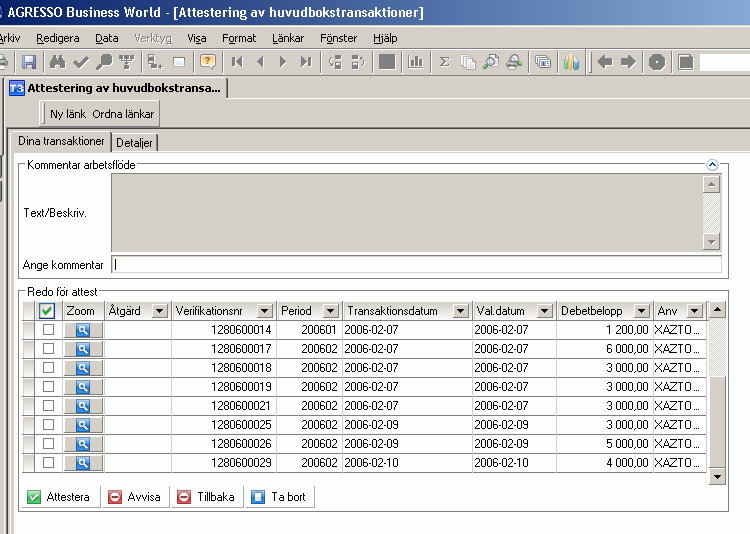Click the Ange kommentar input field
This screenshot has height=534, width=750.
[416, 265]
